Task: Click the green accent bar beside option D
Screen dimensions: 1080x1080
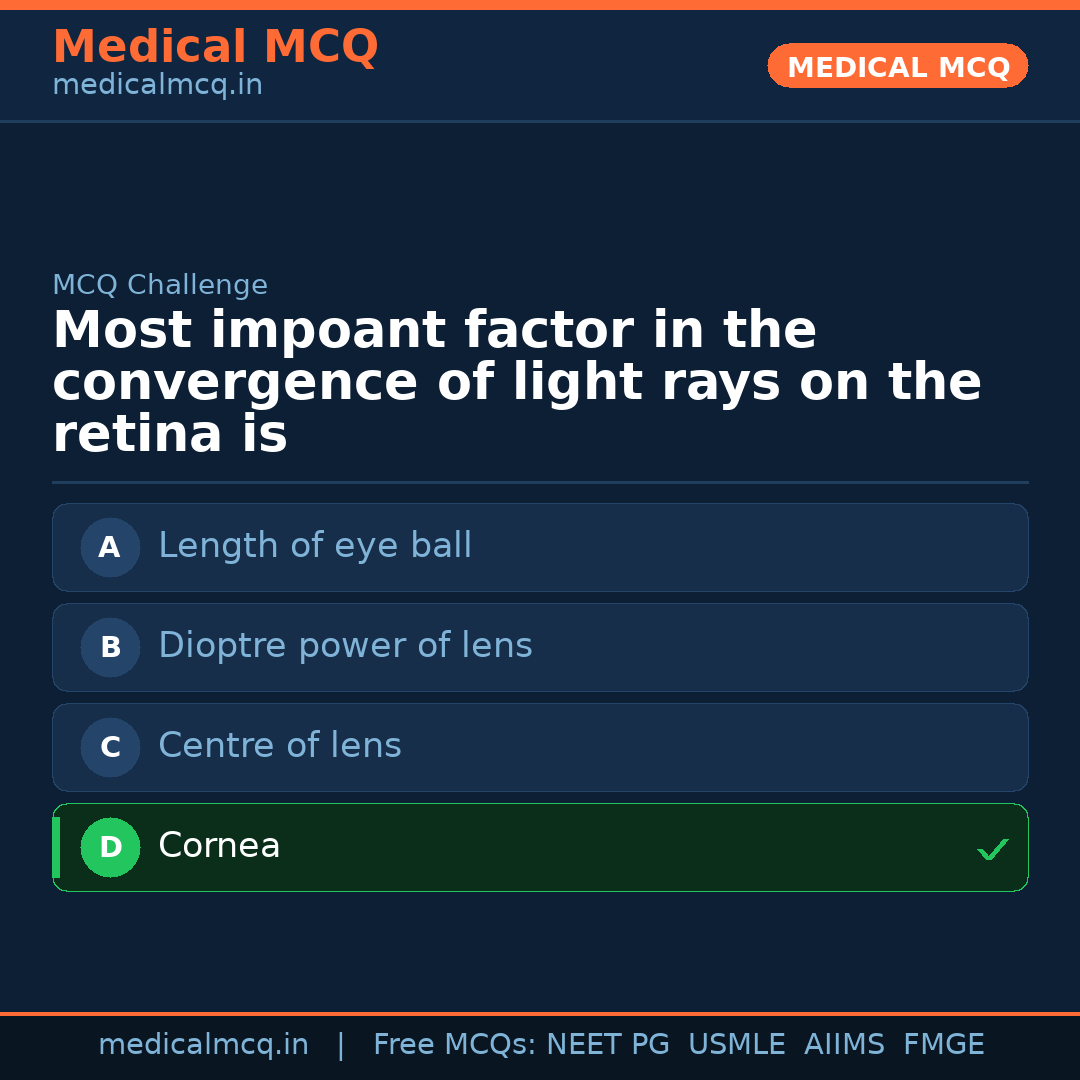Action: [55, 847]
